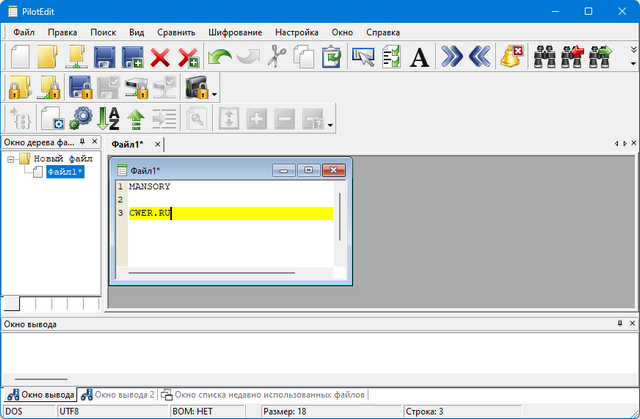Screen dimensions: 640x419
Task: Click the horizontal scrollbar in Файл1 editor
Action: (212, 273)
